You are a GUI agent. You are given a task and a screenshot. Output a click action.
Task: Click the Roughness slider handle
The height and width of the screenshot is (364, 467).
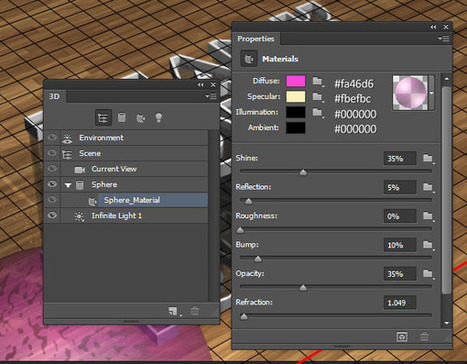[240, 230]
